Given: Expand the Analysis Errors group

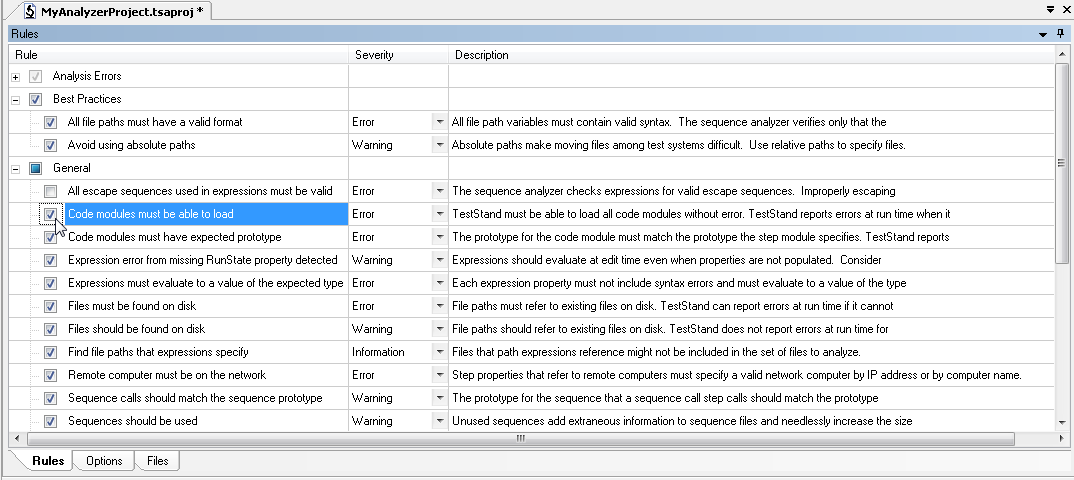Looking at the screenshot, I should (x=16, y=76).
